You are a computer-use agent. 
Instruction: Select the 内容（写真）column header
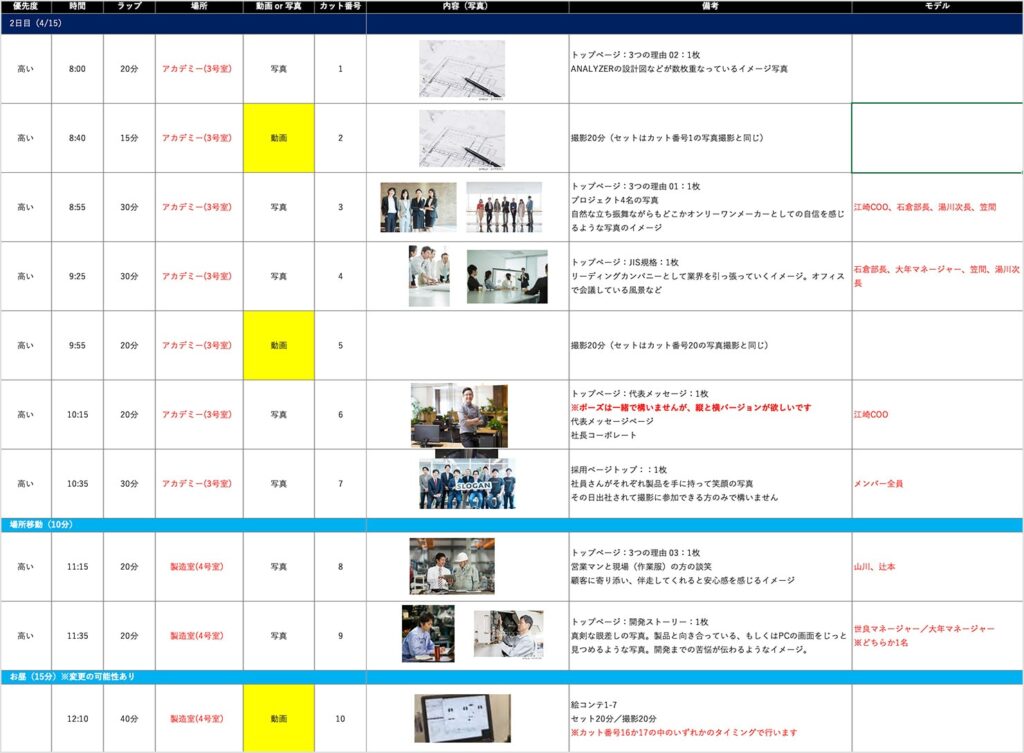click(466, 7)
